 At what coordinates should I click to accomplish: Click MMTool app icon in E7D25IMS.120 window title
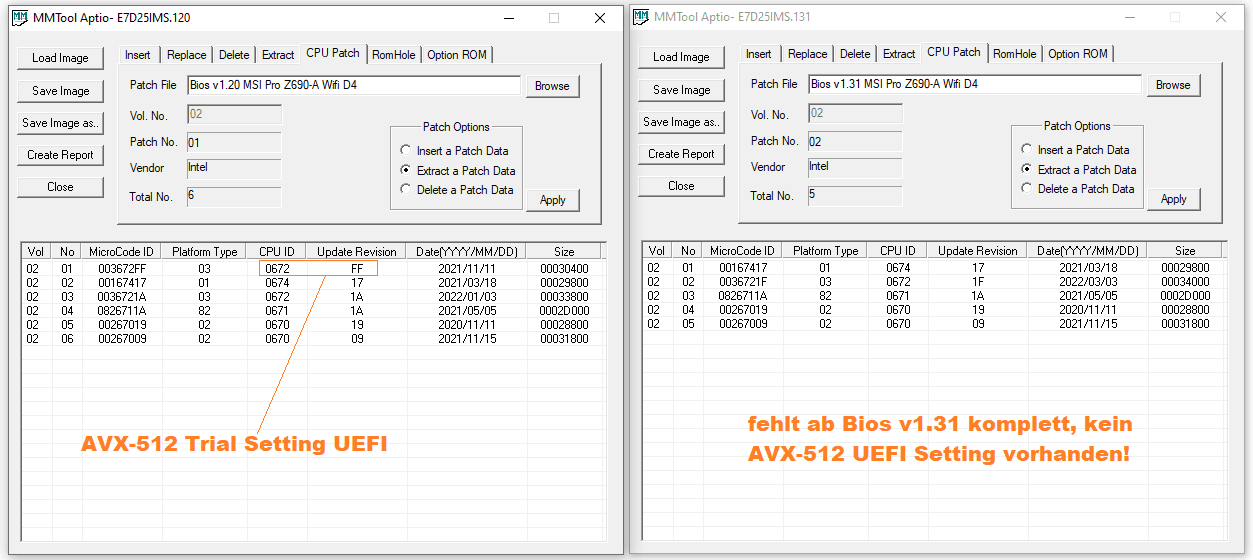19,18
